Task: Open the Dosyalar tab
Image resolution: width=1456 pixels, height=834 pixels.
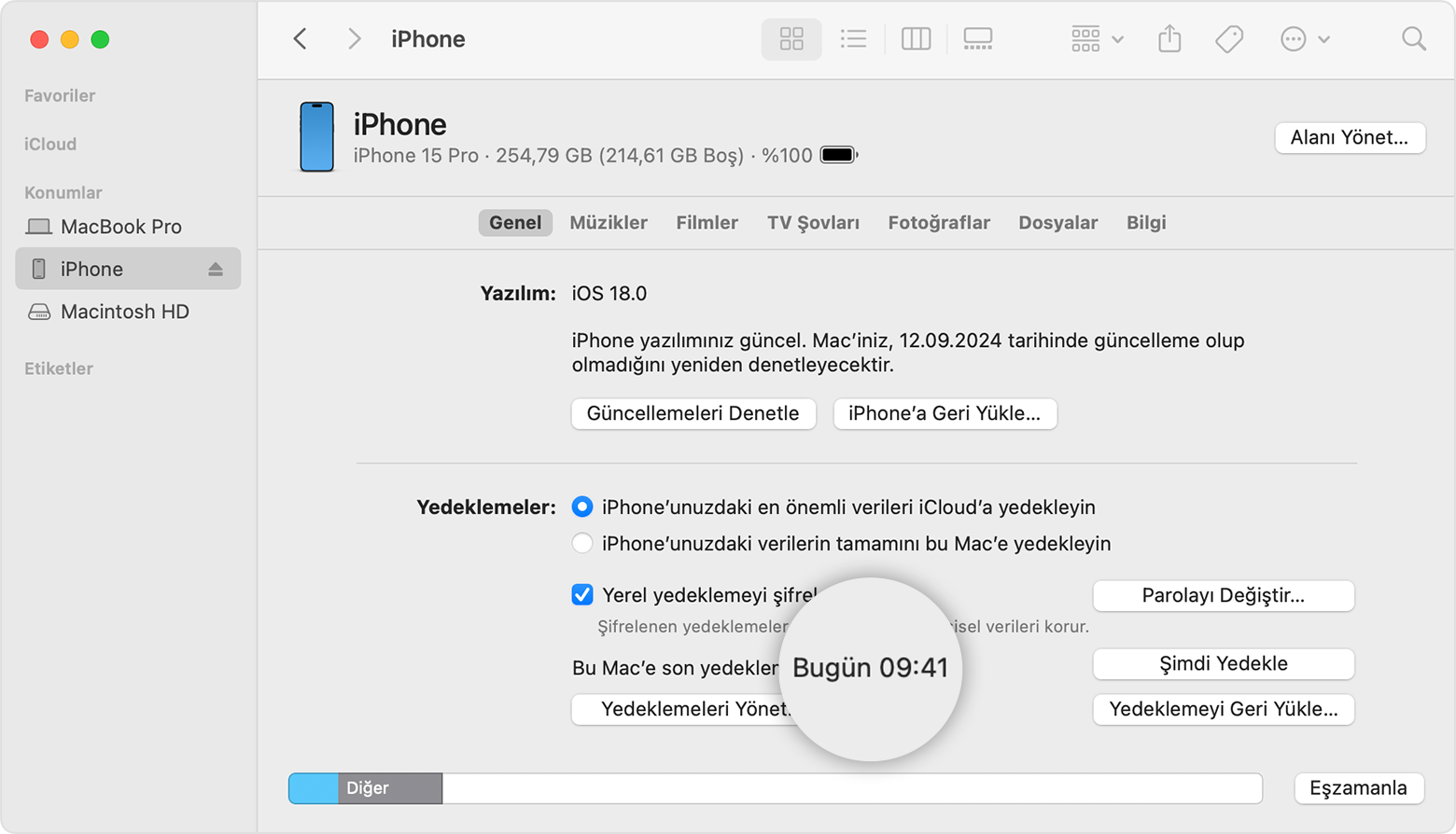Action: point(1057,223)
